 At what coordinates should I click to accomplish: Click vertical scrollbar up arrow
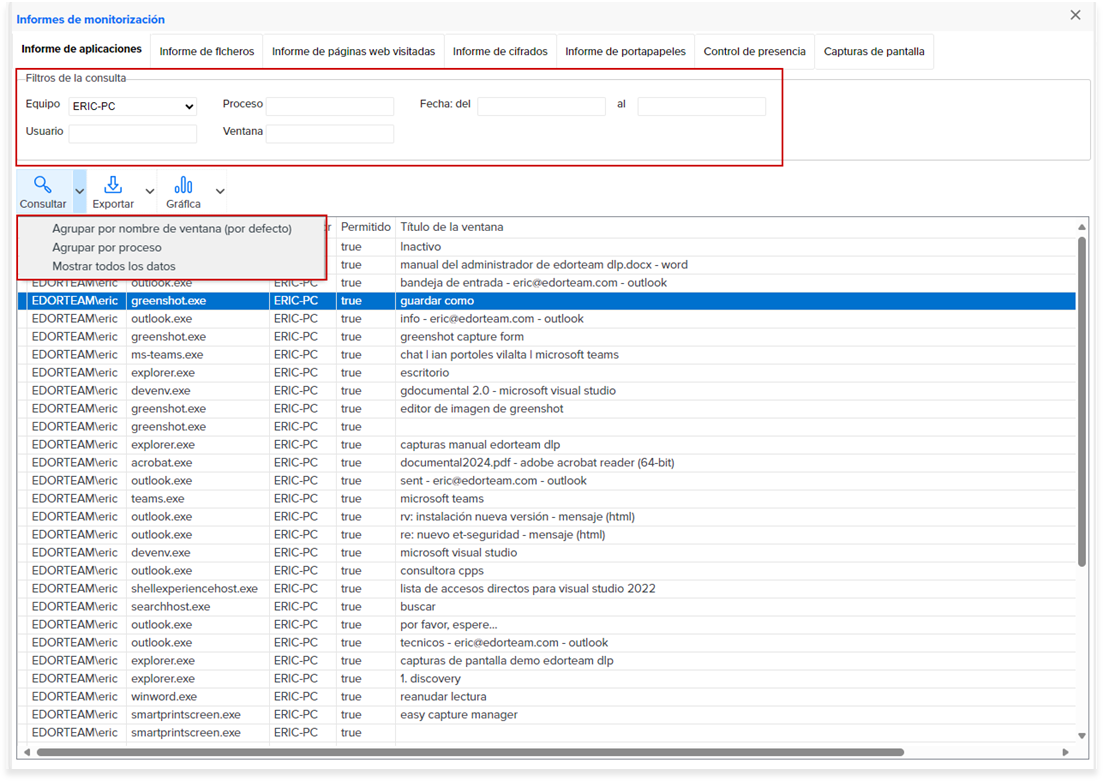[x=1081, y=227]
